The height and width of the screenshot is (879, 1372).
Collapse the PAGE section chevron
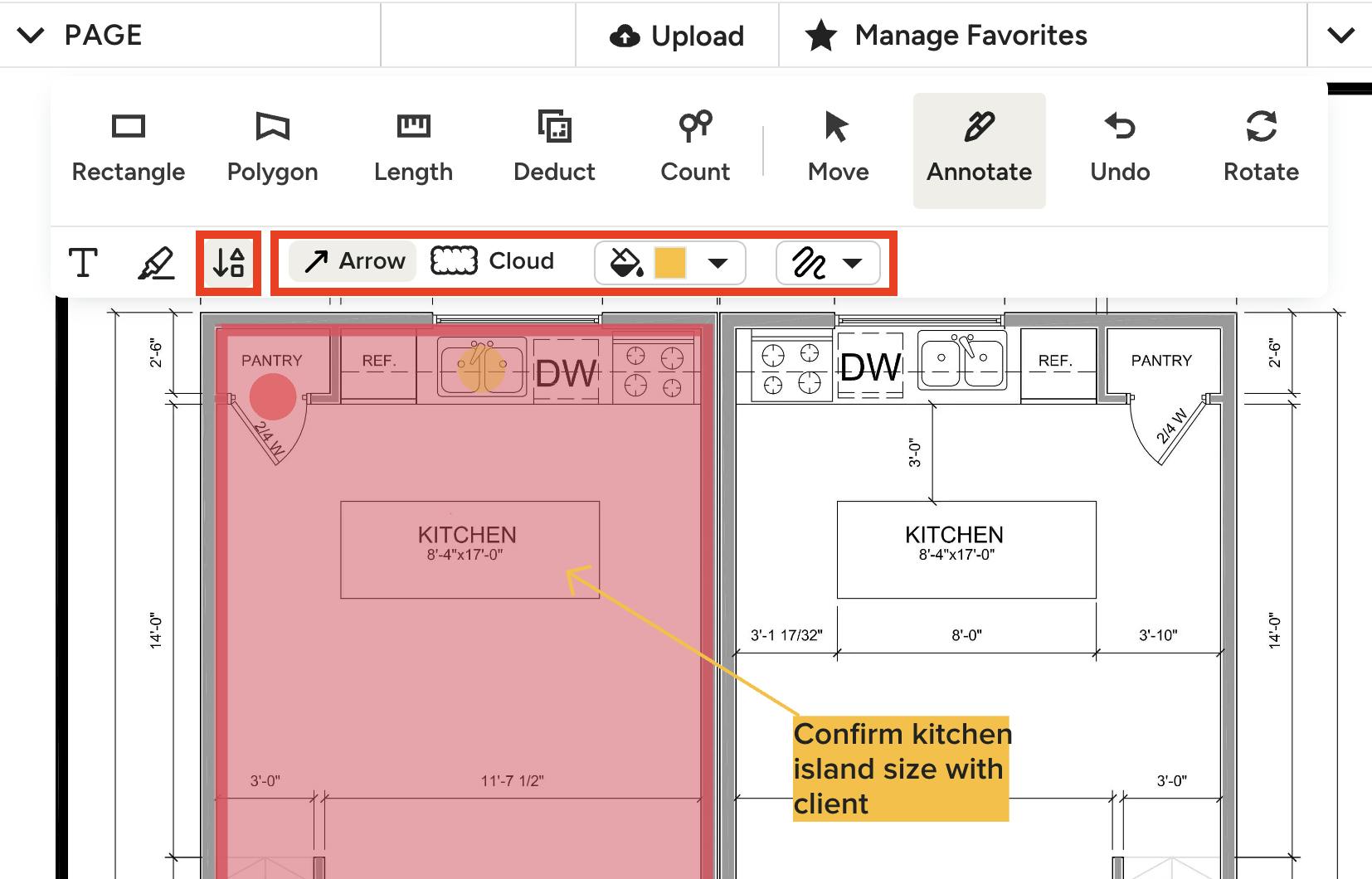(31, 36)
